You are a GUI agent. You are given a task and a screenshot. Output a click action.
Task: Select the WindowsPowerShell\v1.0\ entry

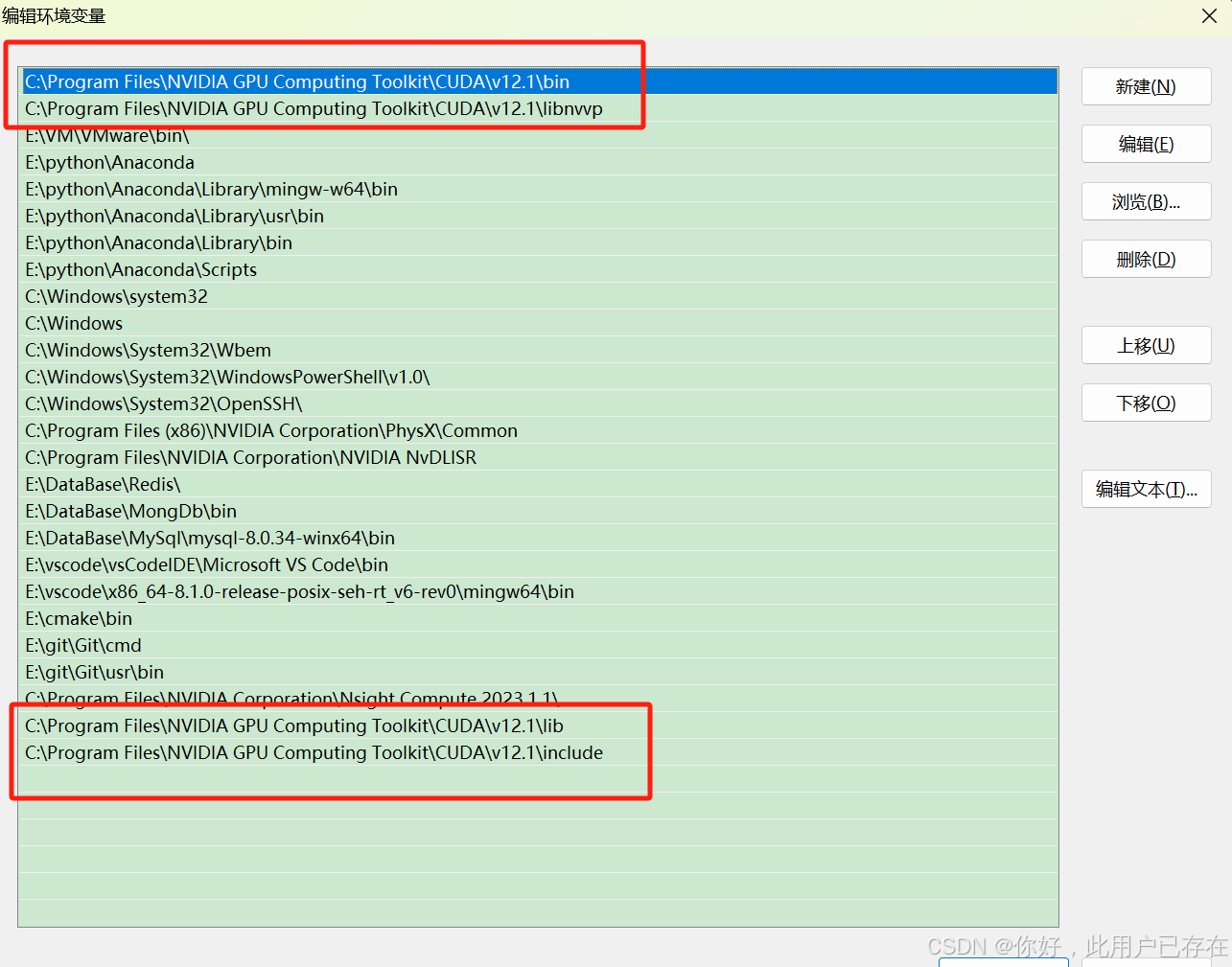538,377
